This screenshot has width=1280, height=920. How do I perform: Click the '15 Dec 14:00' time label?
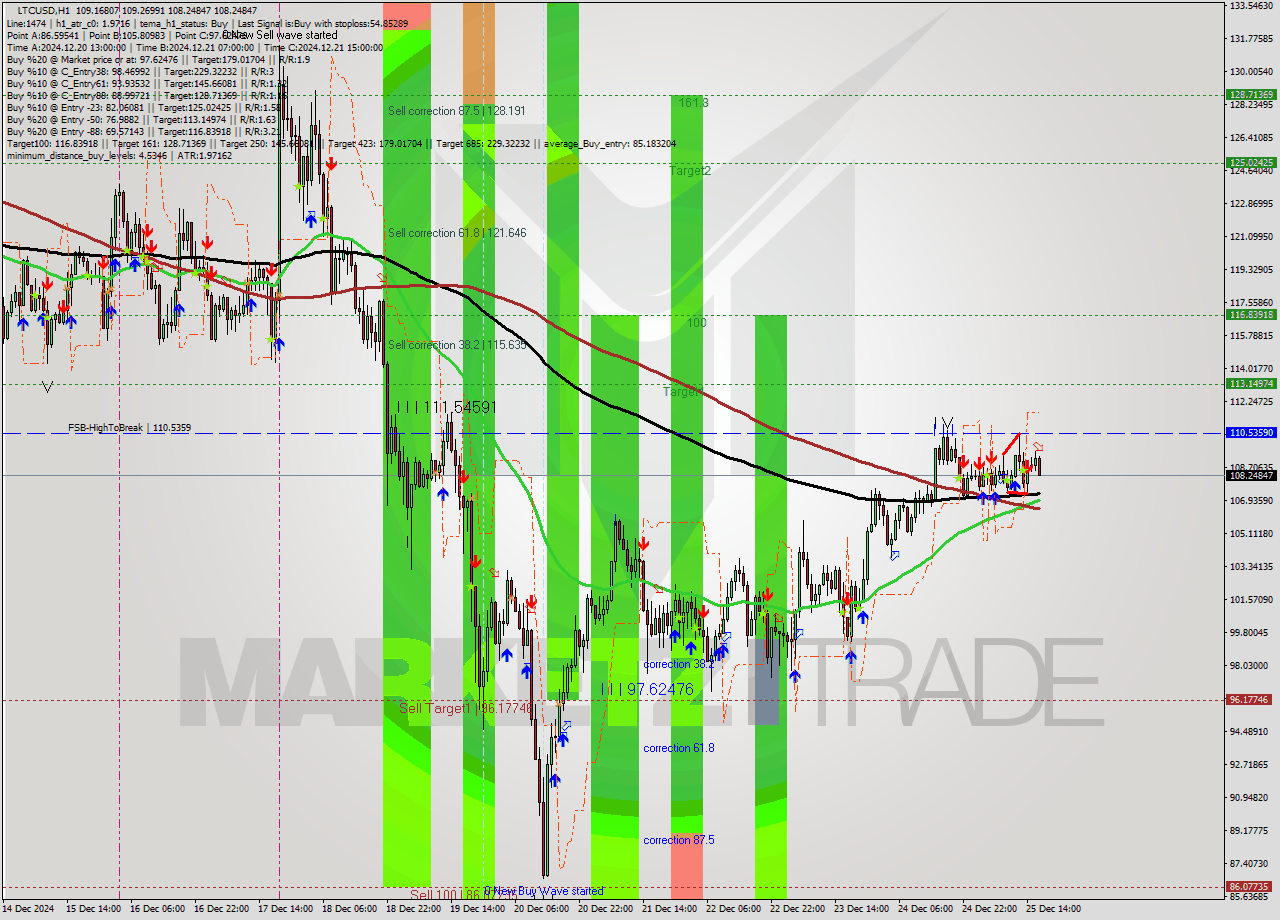[93, 908]
